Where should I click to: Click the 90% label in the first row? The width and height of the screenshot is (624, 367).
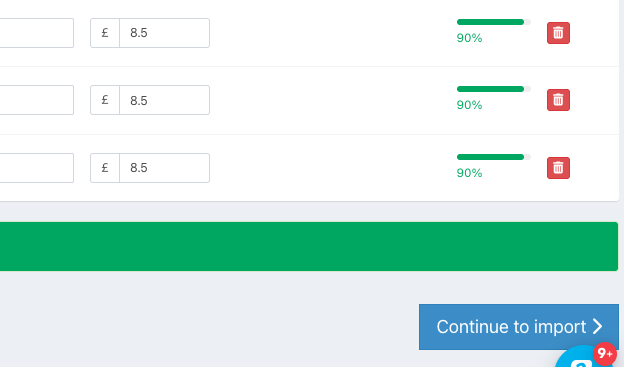click(x=470, y=38)
